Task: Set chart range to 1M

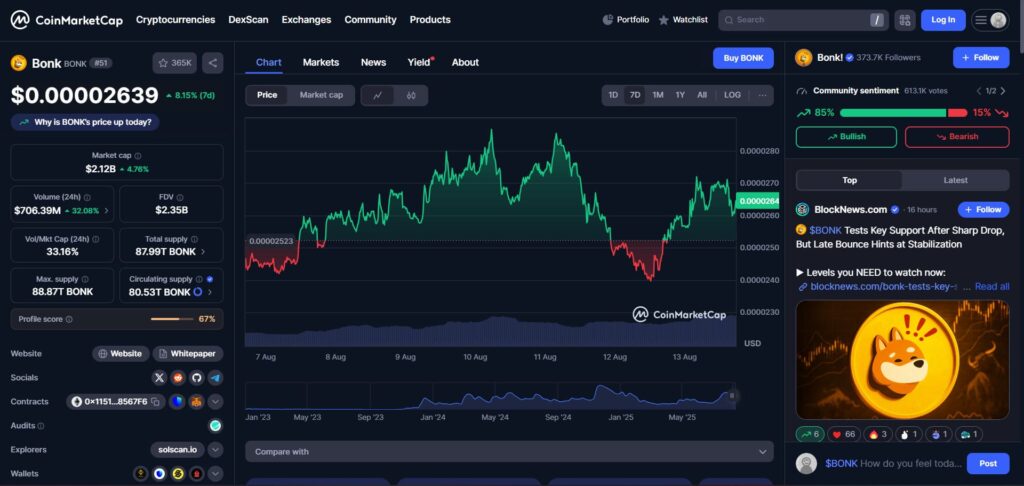Action: coord(658,95)
